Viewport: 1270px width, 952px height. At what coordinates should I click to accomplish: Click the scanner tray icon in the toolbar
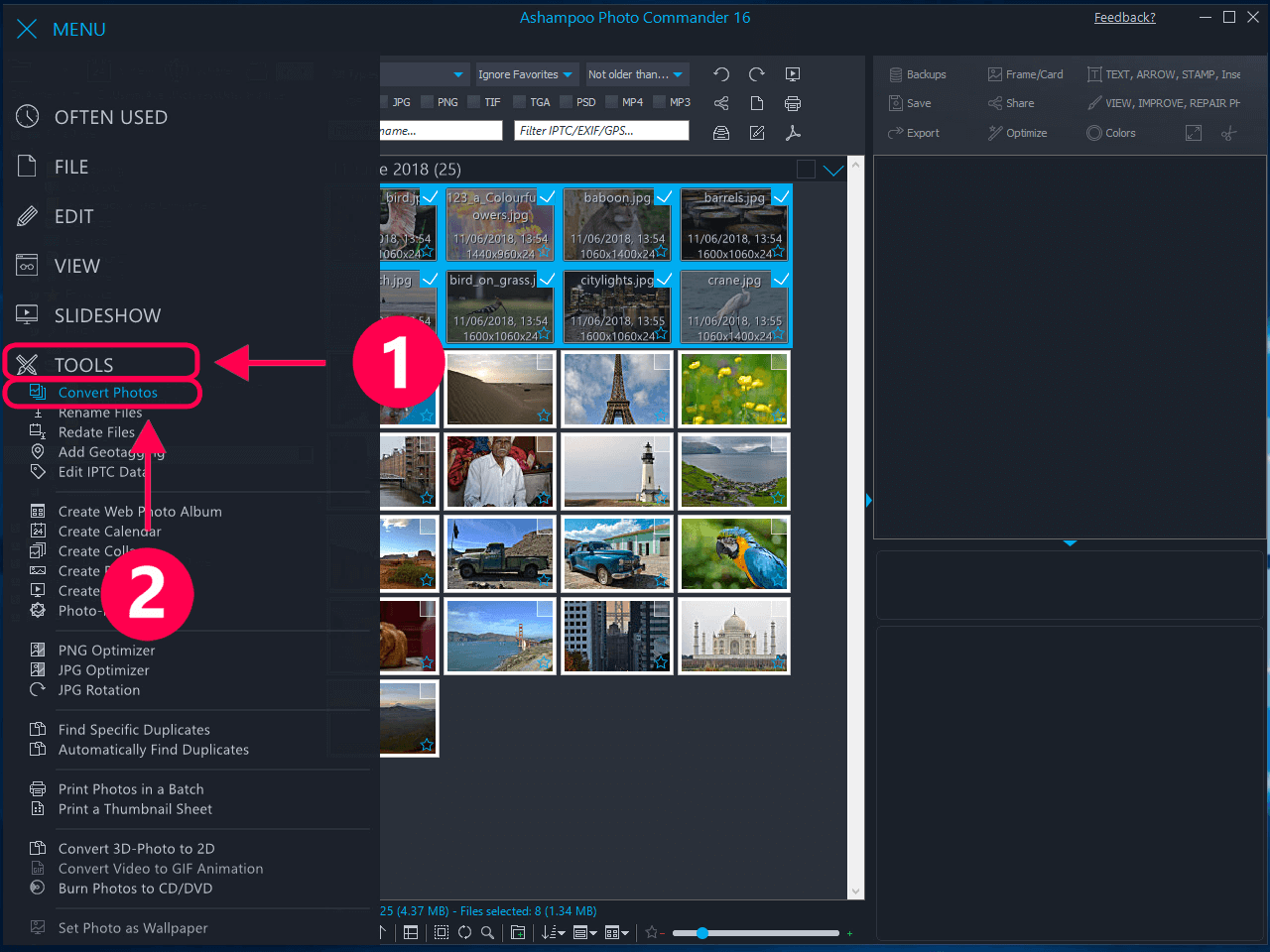721,133
